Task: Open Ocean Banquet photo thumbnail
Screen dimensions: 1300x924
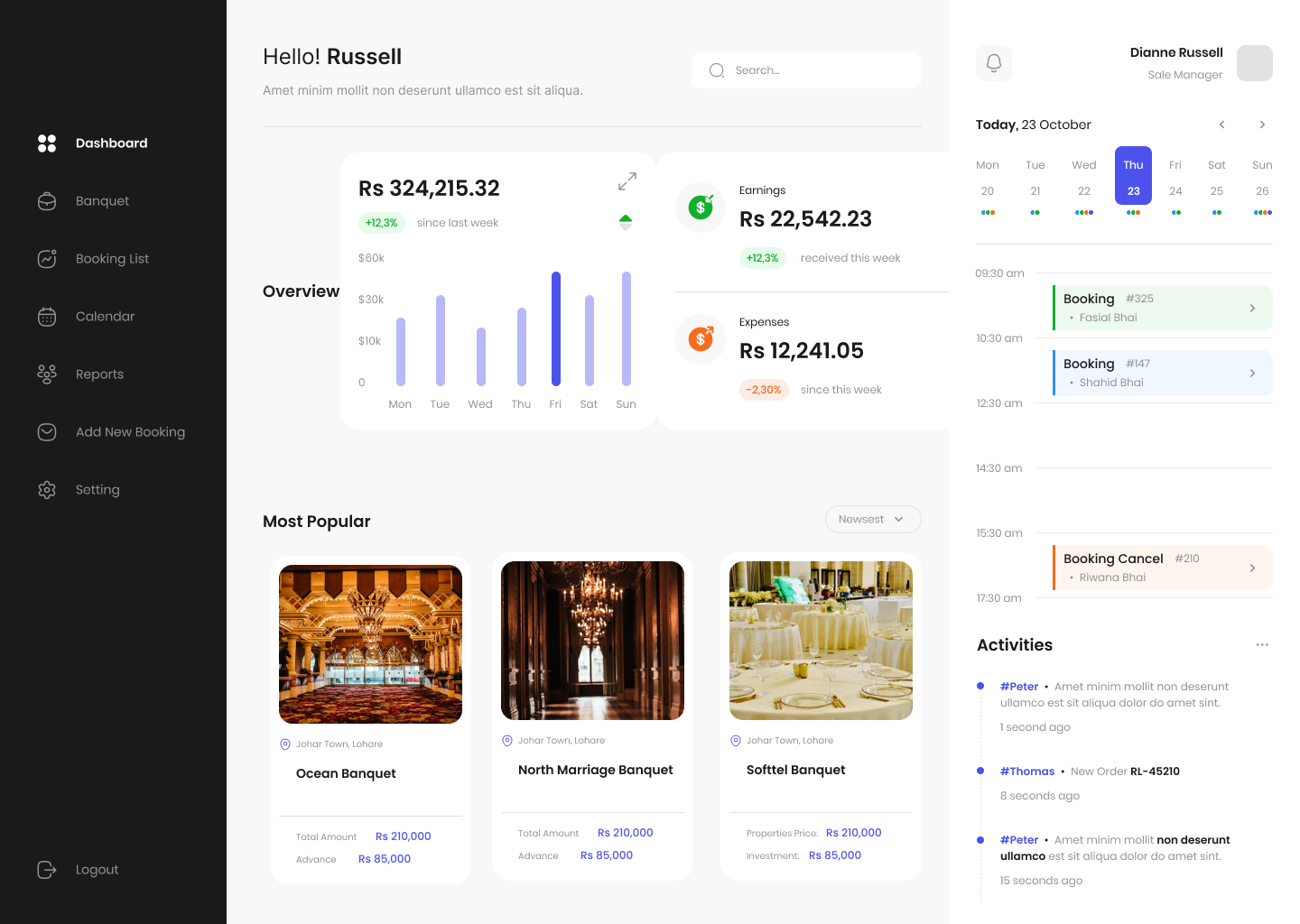Action: click(x=370, y=644)
